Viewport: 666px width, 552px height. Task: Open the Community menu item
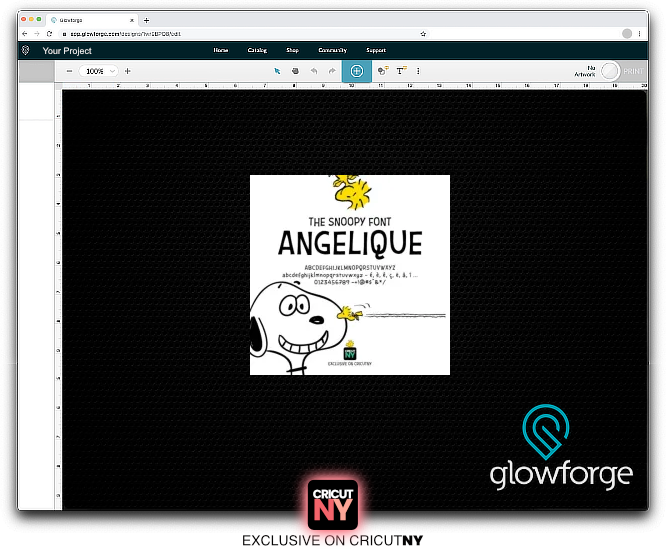333,50
